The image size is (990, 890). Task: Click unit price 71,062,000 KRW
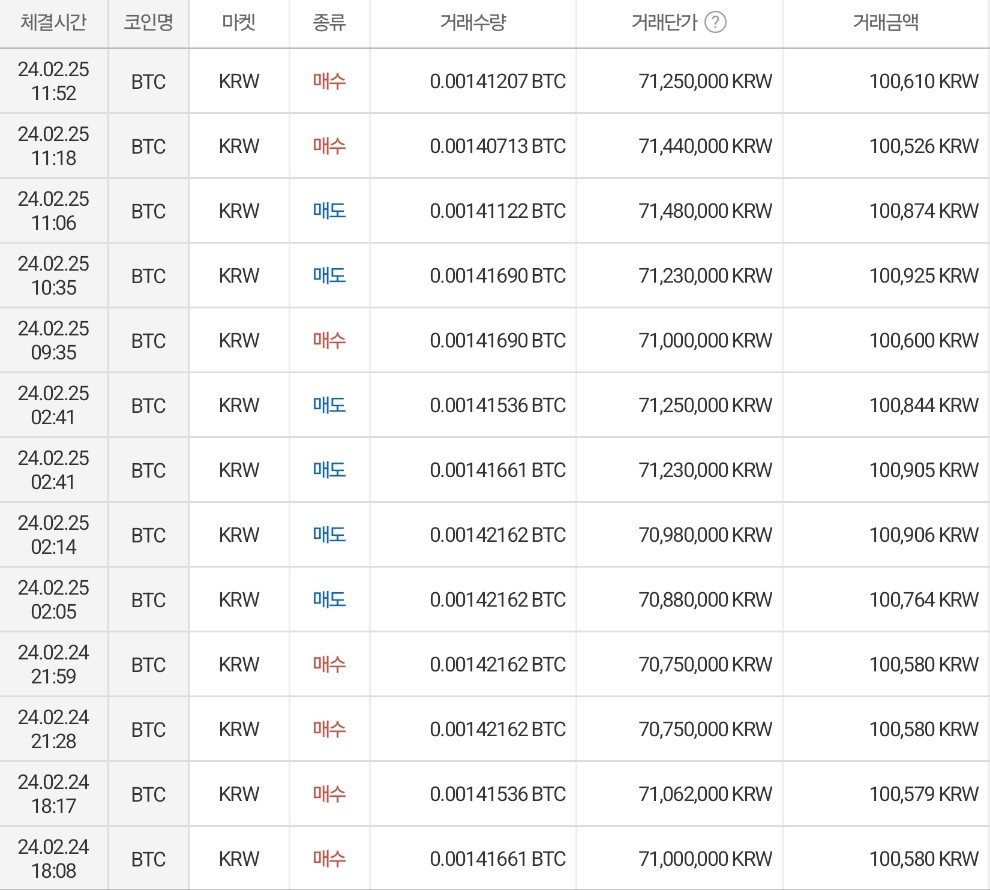click(x=705, y=794)
